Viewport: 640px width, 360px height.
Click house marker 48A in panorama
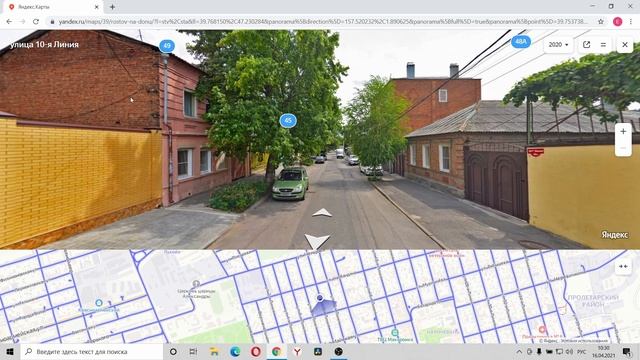point(521,42)
